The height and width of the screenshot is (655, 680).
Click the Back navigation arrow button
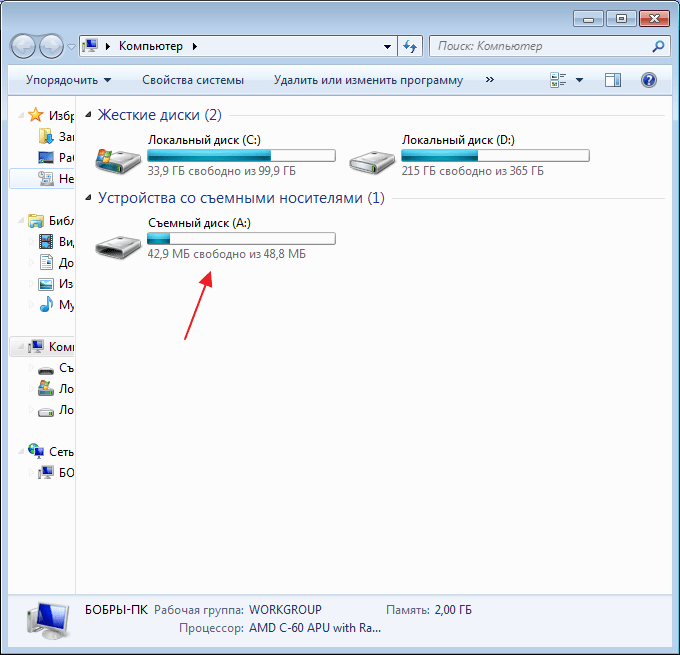pos(23,46)
